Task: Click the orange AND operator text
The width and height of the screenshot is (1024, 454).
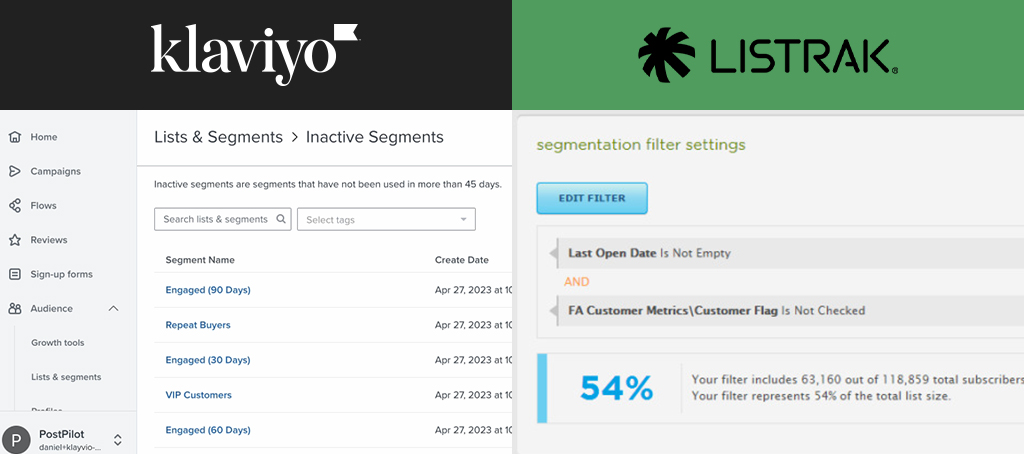Action: [x=577, y=282]
